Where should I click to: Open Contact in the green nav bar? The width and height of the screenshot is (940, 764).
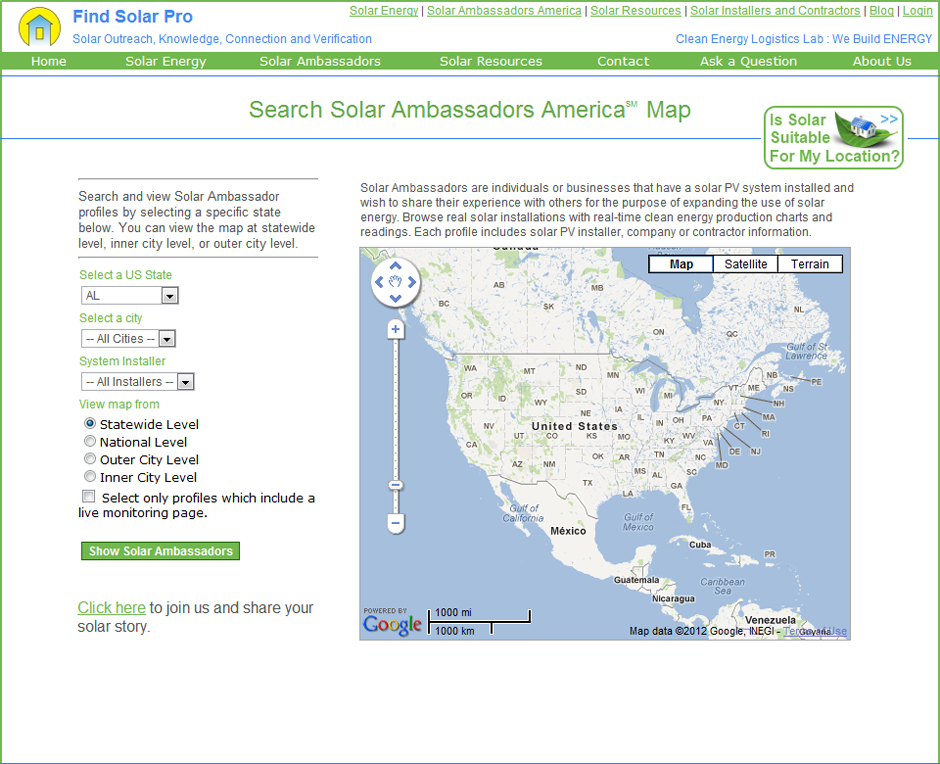tap(623, 61)
